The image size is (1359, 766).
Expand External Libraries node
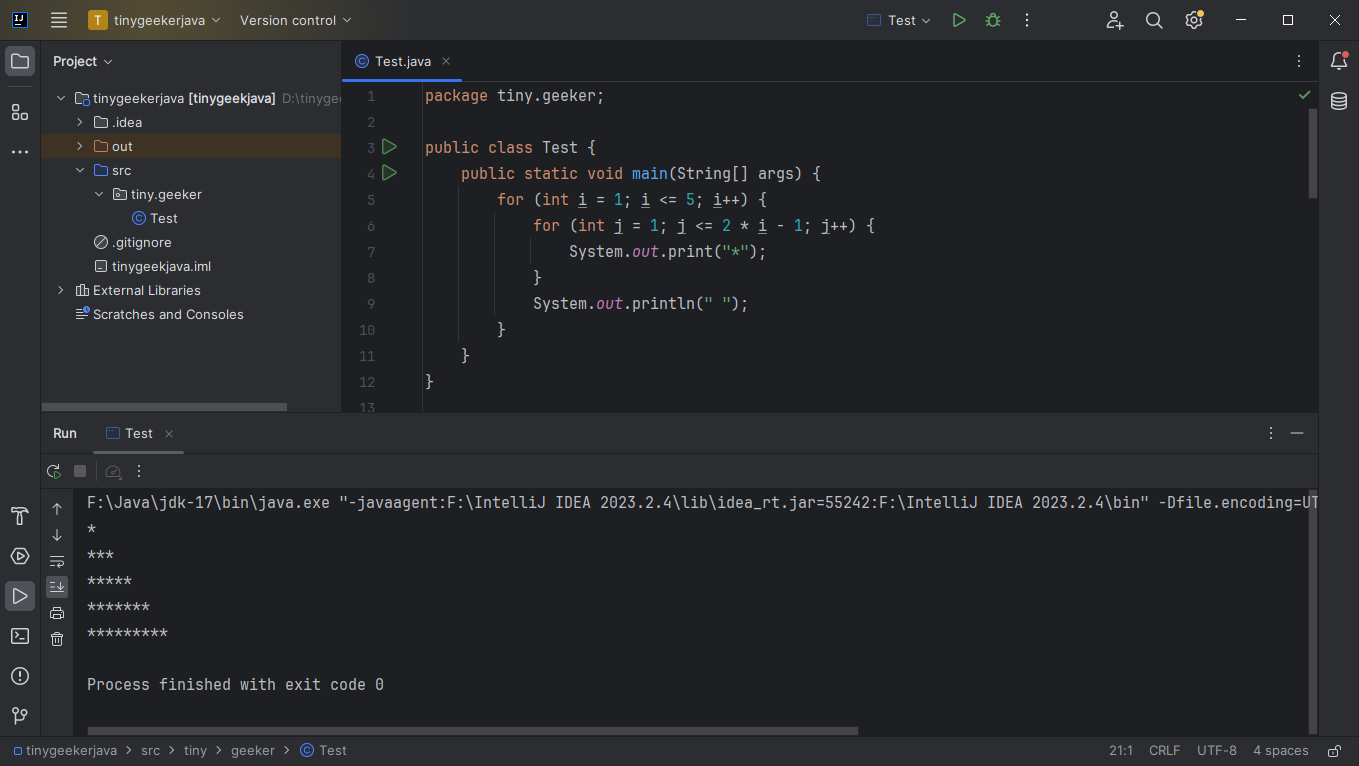pyautogui.click(x=61, y=290)
